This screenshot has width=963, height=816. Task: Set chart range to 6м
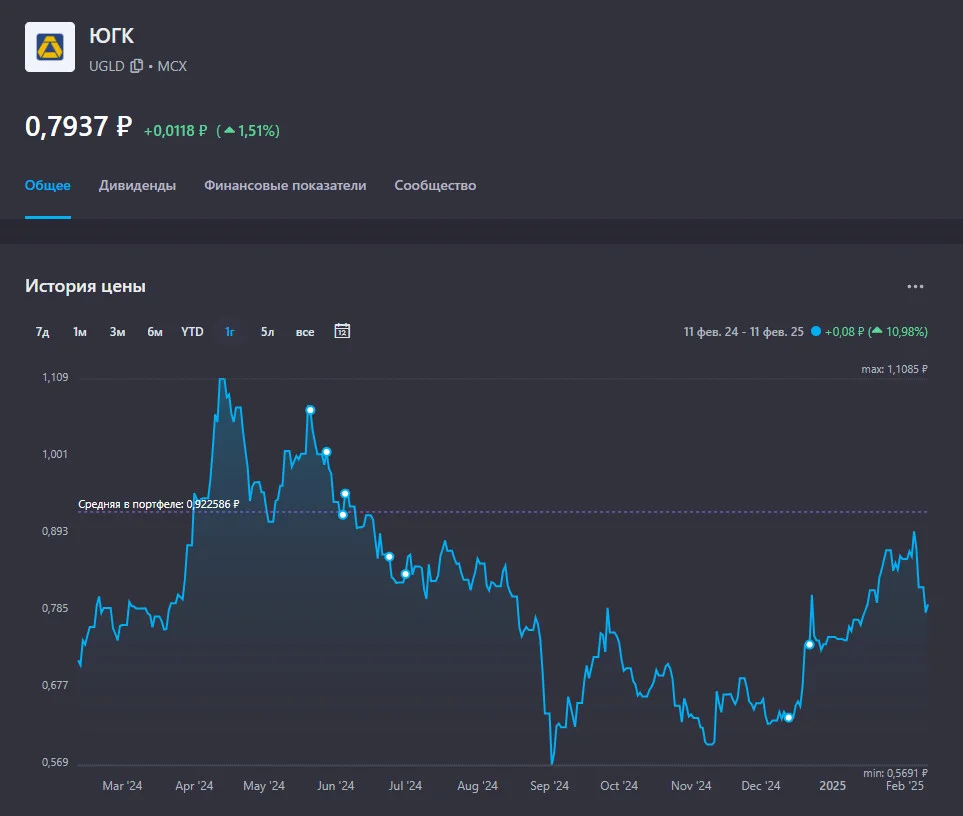point(155,332)
